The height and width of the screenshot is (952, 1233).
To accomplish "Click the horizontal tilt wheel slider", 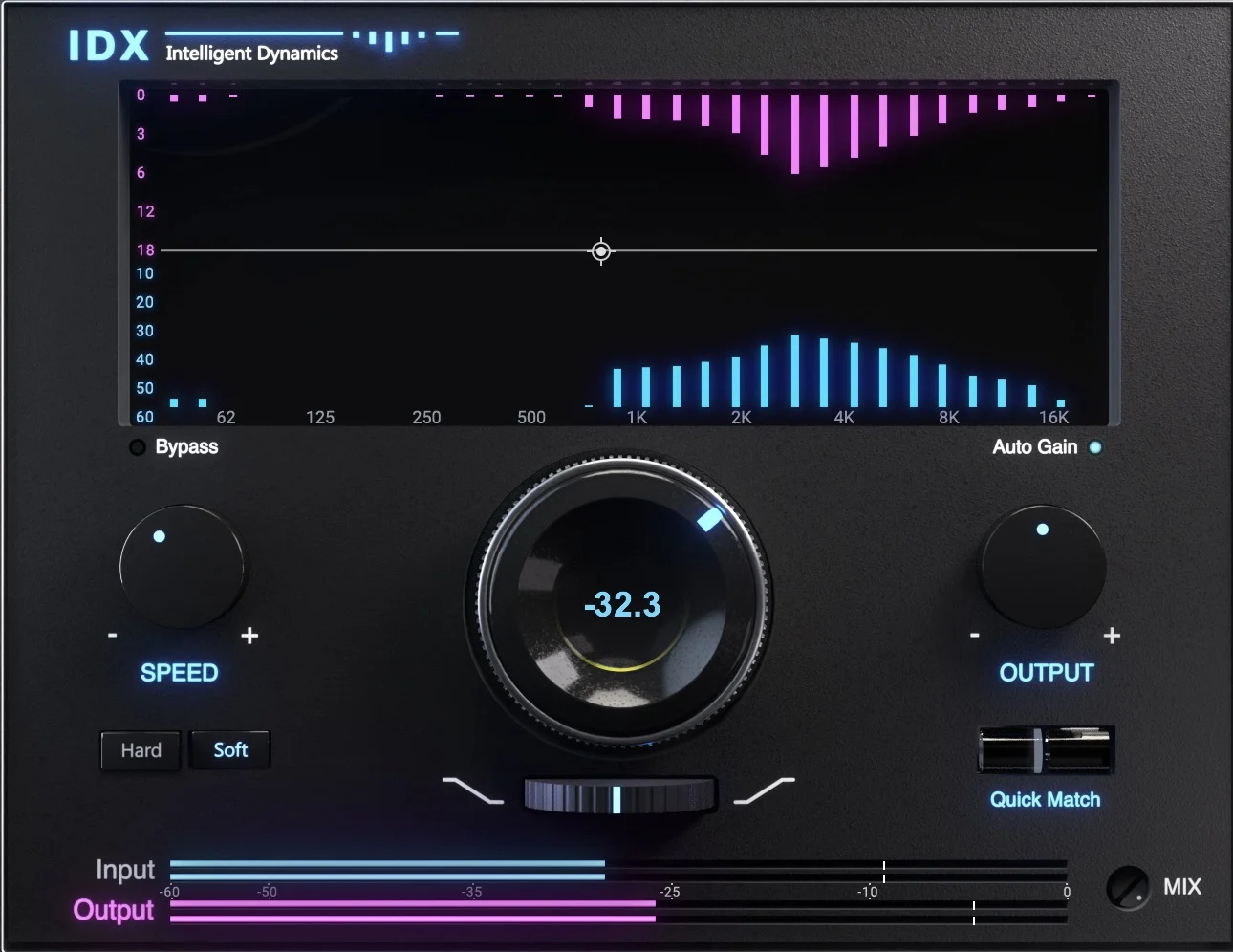I will (x=619, y=795).
